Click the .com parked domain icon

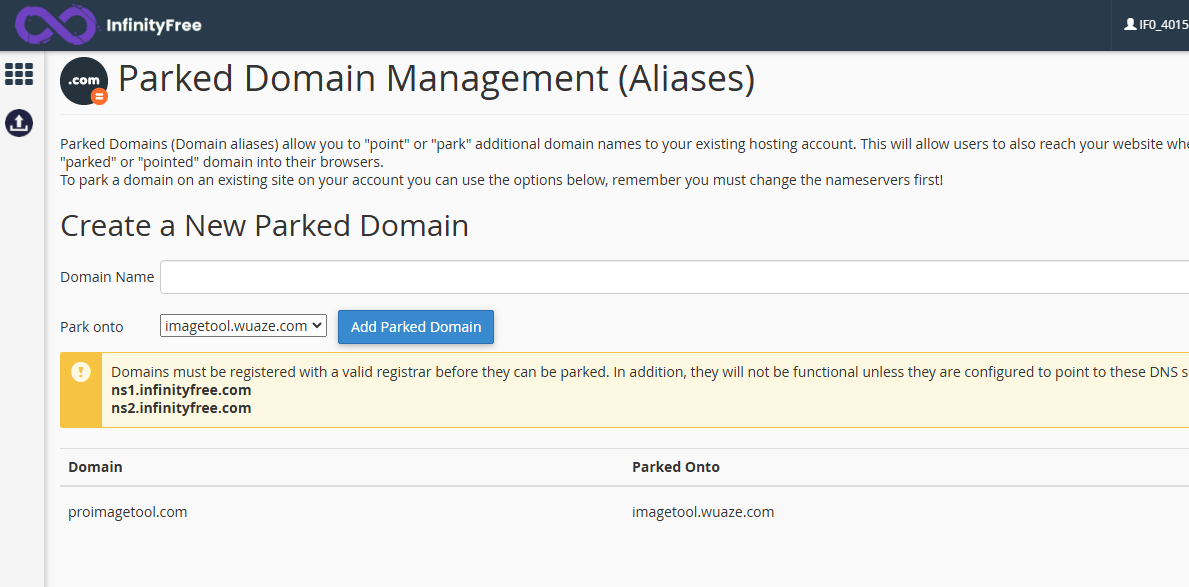(x=83, y=81)
